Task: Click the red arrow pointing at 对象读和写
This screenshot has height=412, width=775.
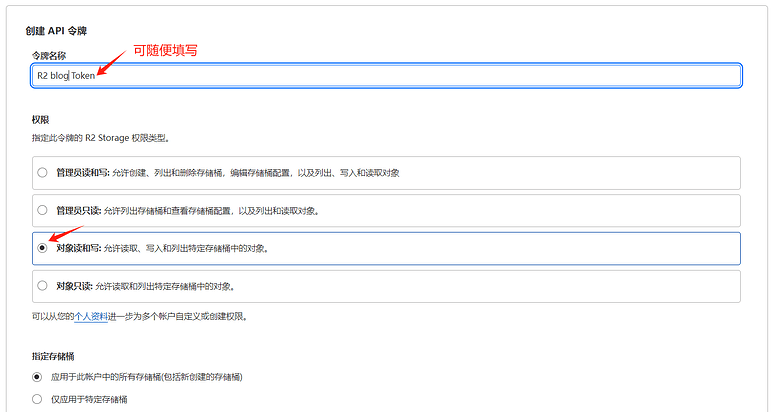Action: point(64,236)
